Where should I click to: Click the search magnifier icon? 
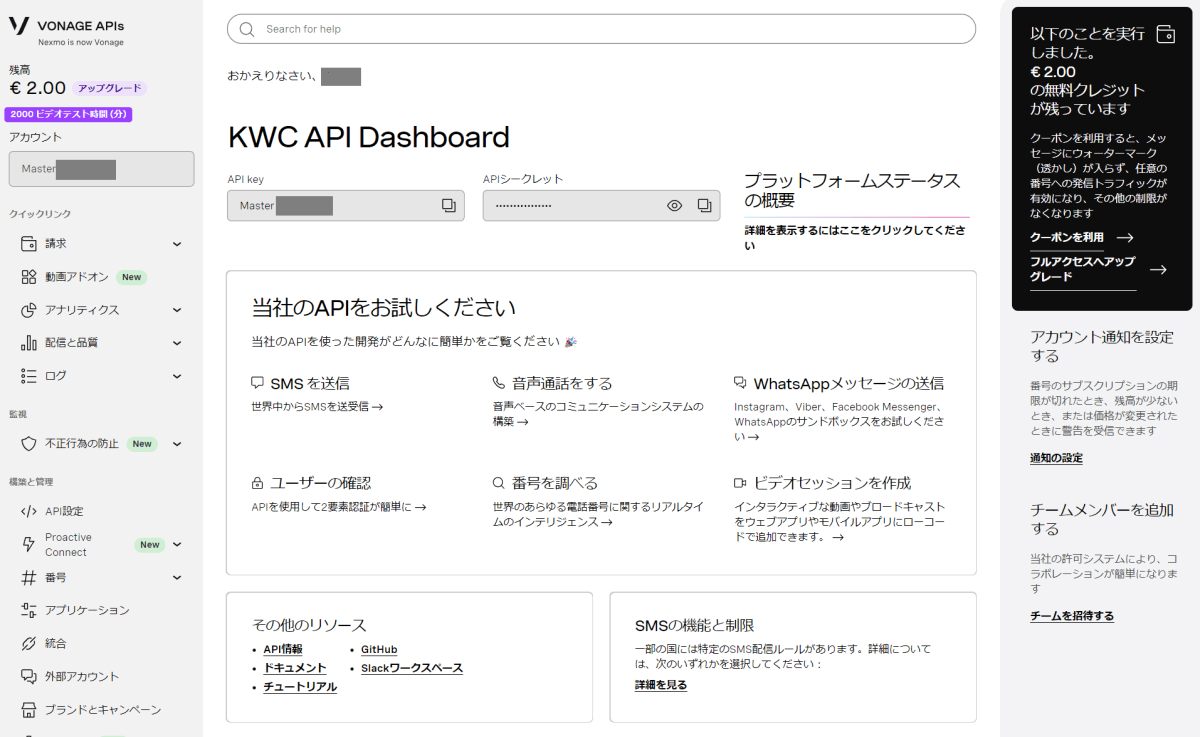[x=247, y=29]
